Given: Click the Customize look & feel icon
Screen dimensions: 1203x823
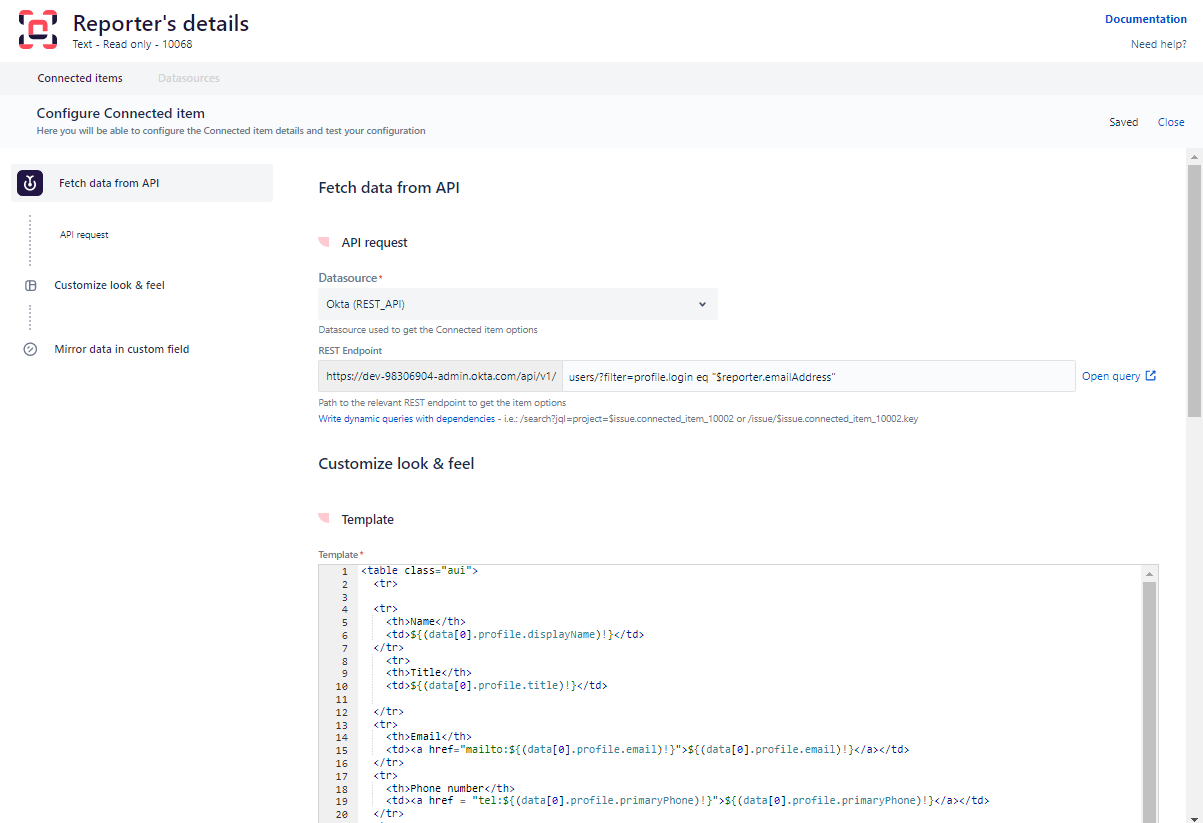Looking at the screenshot, I should (x=30, y=285).
